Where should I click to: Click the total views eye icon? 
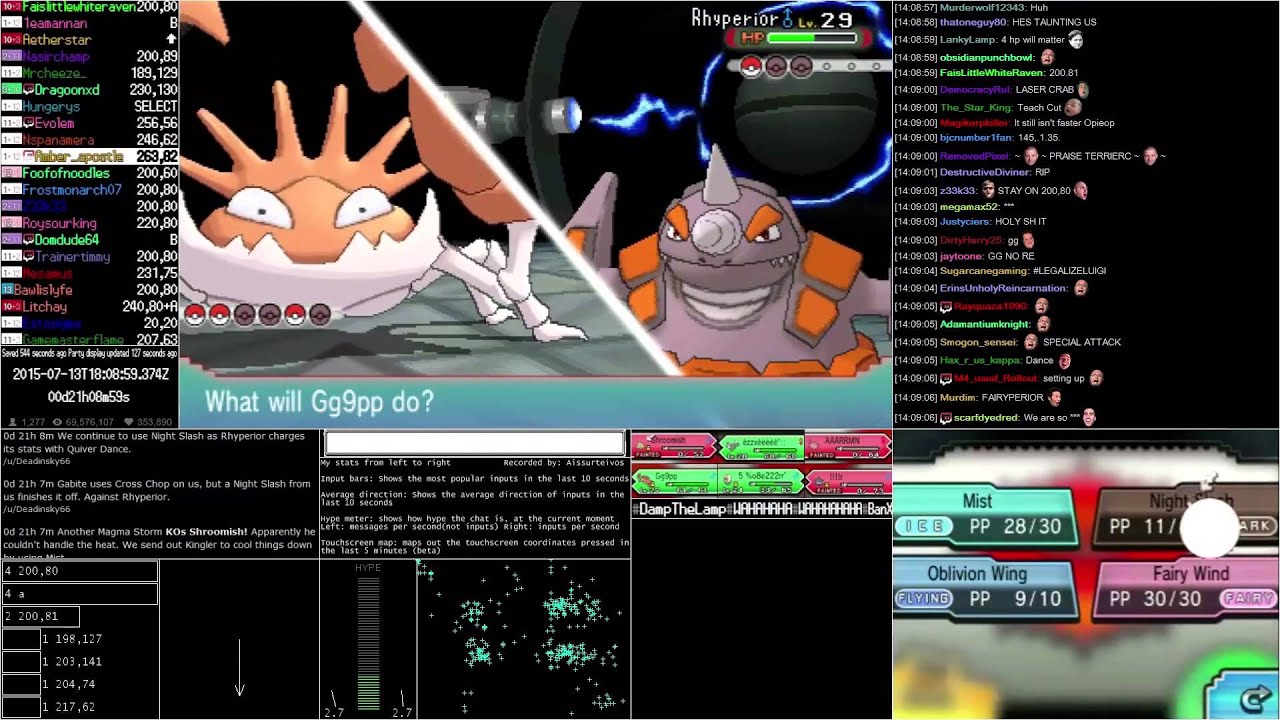[59, 423]
